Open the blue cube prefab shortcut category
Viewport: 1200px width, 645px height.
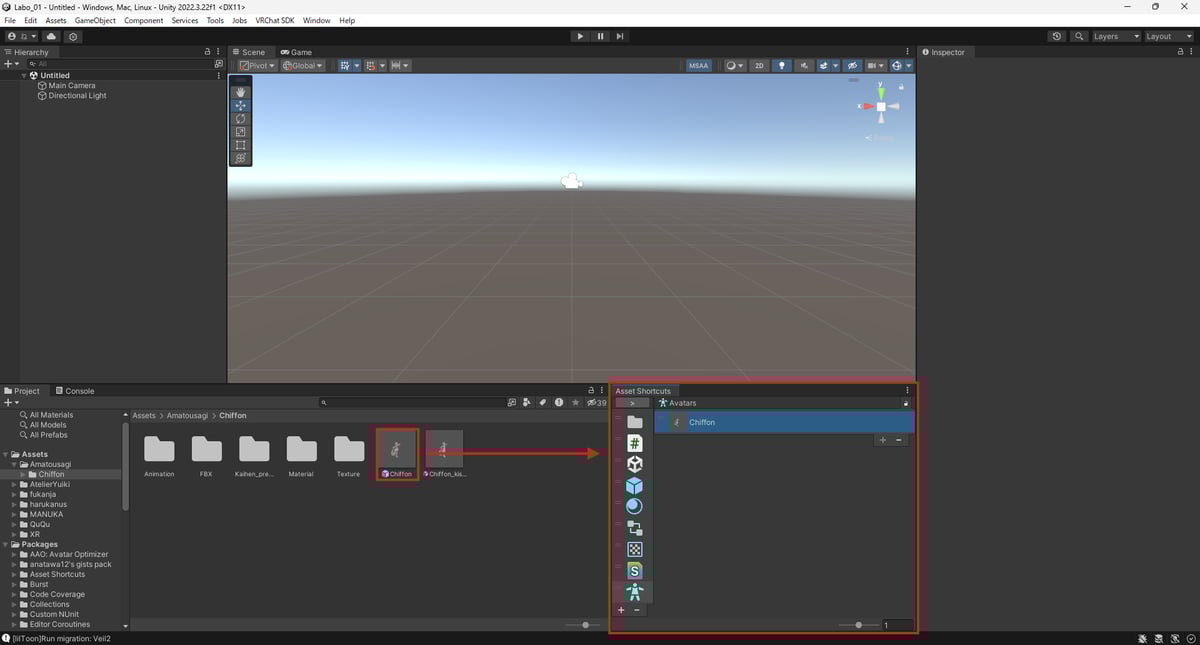click(634, 485)
